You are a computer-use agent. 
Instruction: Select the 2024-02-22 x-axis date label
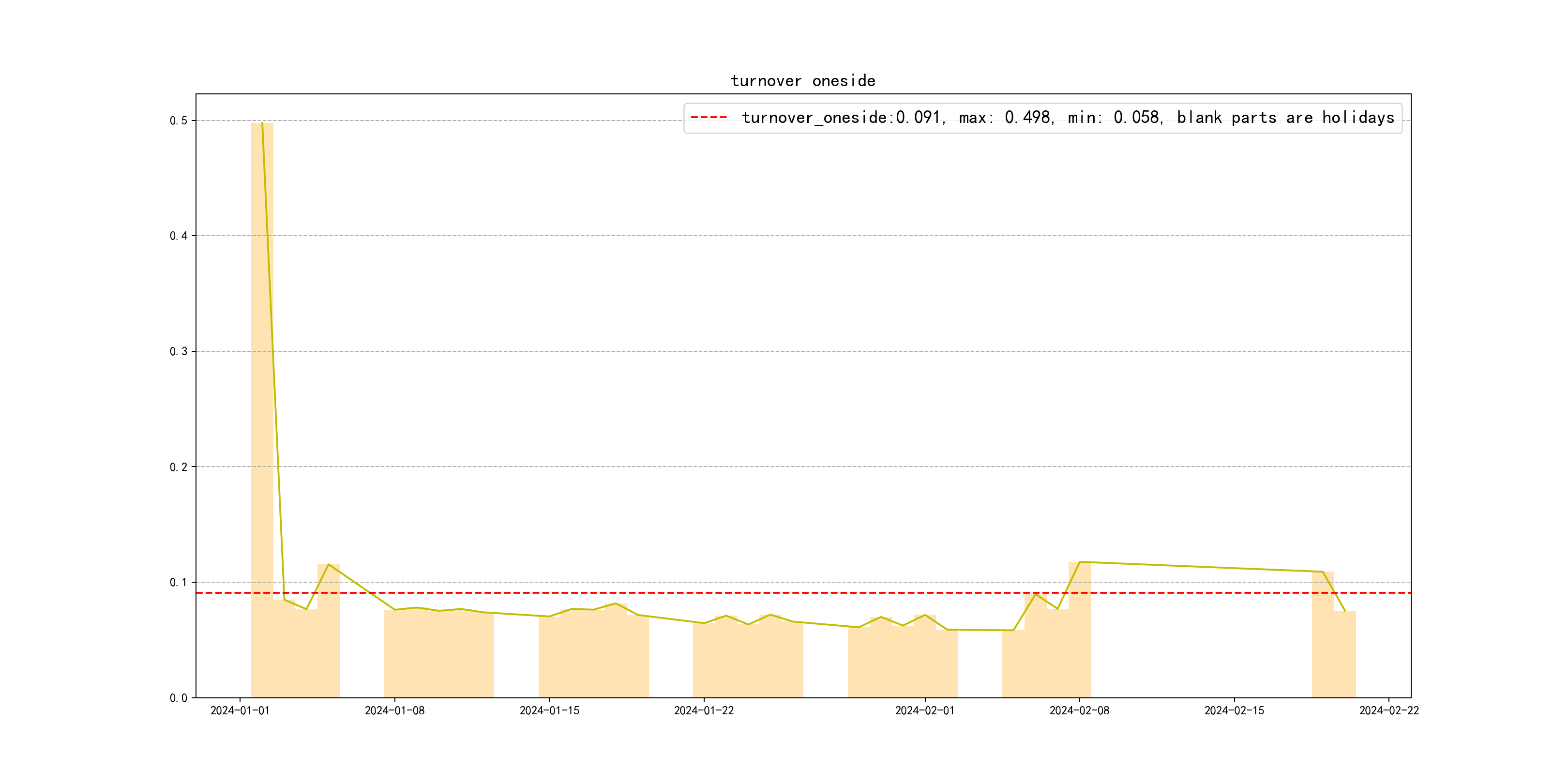[x=1388, y=711]
